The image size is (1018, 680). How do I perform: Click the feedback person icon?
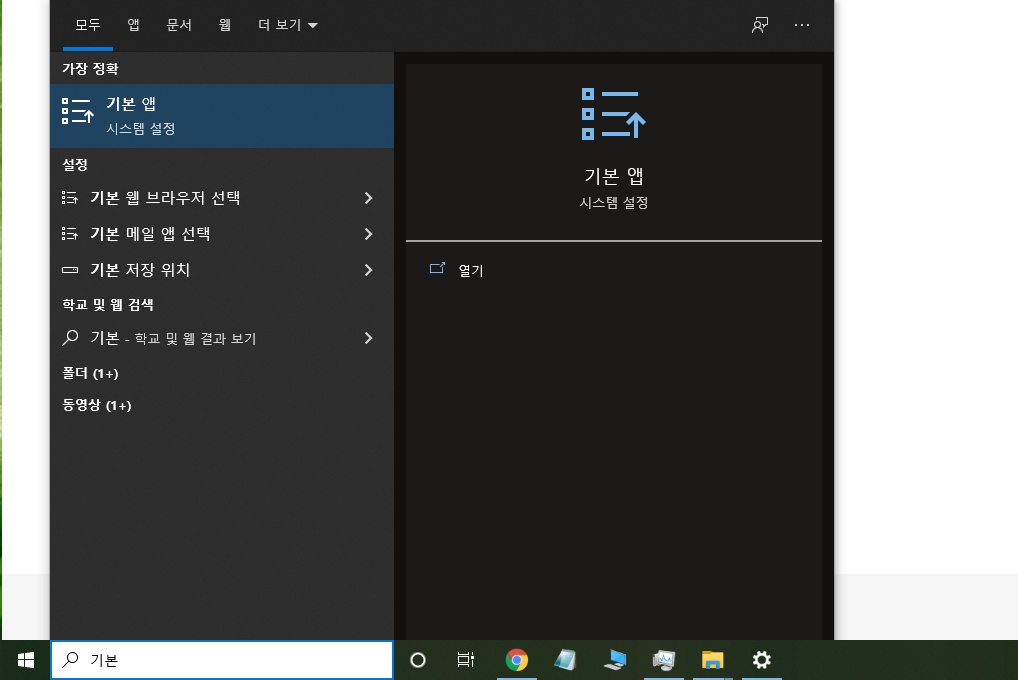pos(760,25)
